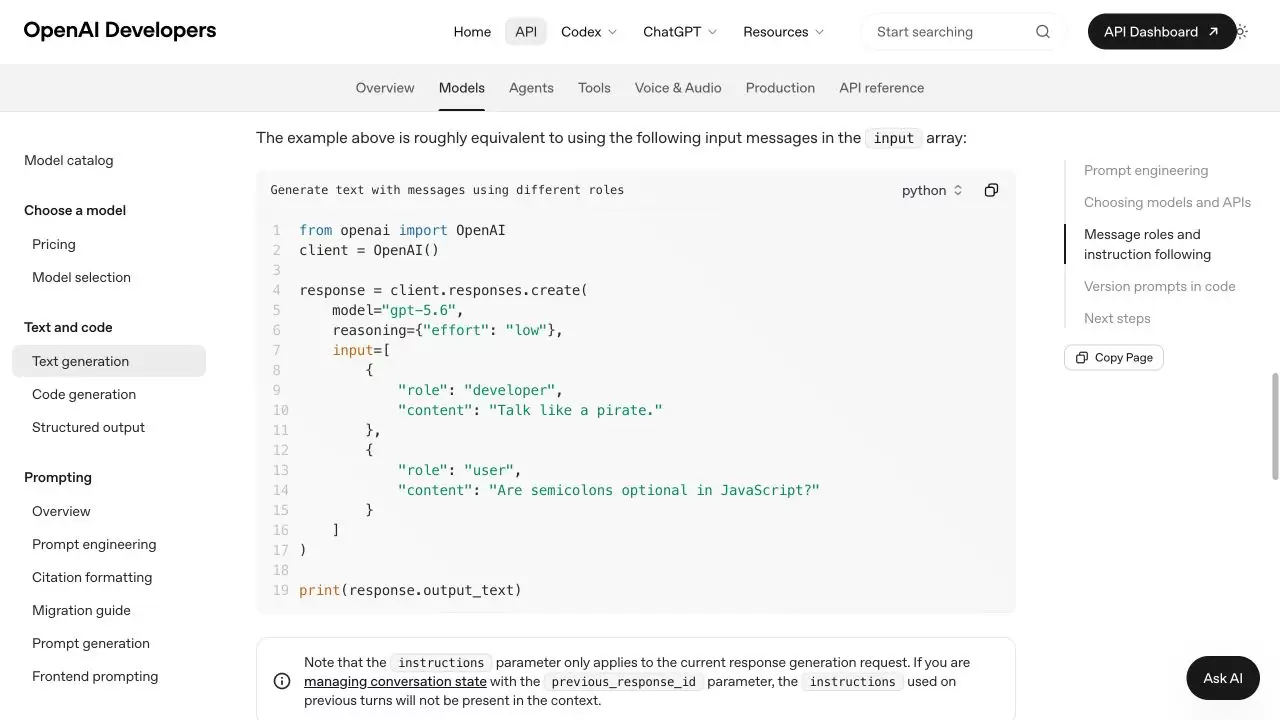
Task: Click the page vertical scrollbar thumb
Action: pyautogui.click(x=1274, y=426)
